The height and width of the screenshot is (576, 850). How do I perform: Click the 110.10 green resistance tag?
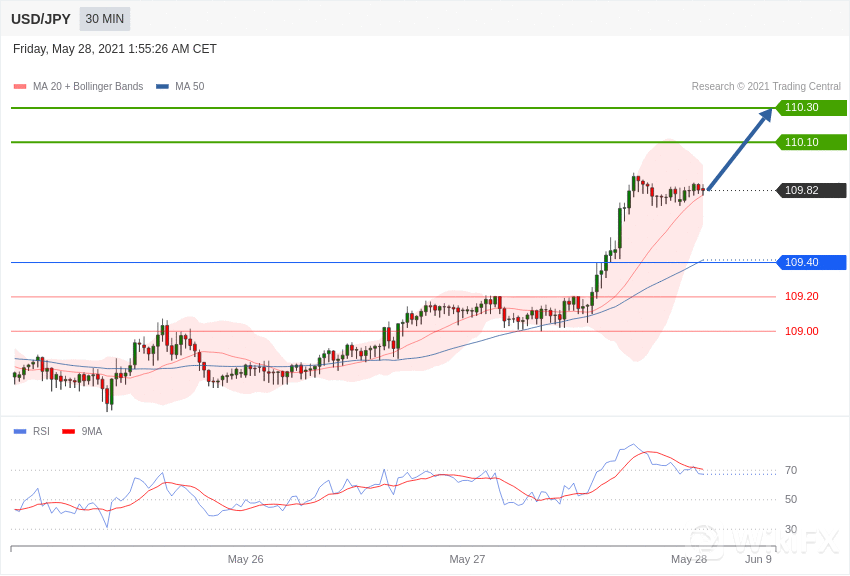click(811, 142)
